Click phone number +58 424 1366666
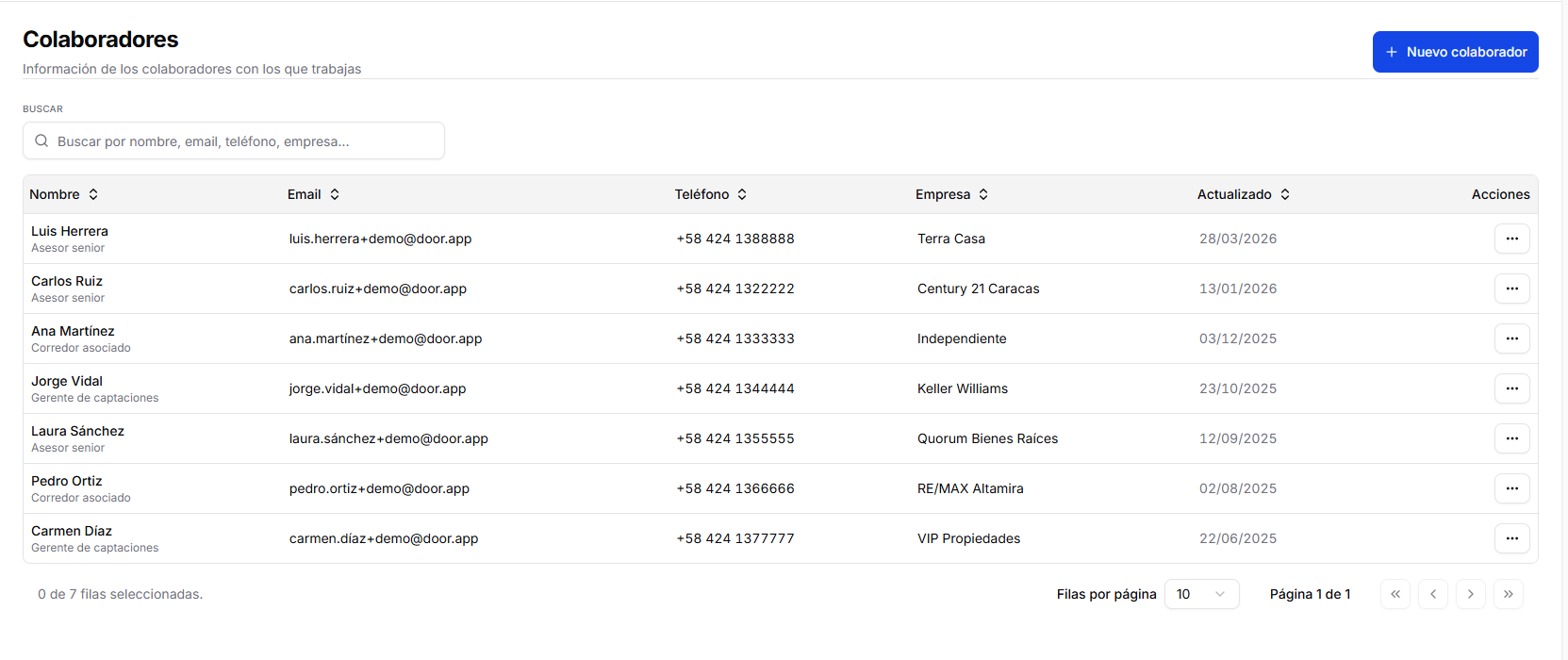The width and height of the screenshot is (1568, 660). click(x=735, y=488)
